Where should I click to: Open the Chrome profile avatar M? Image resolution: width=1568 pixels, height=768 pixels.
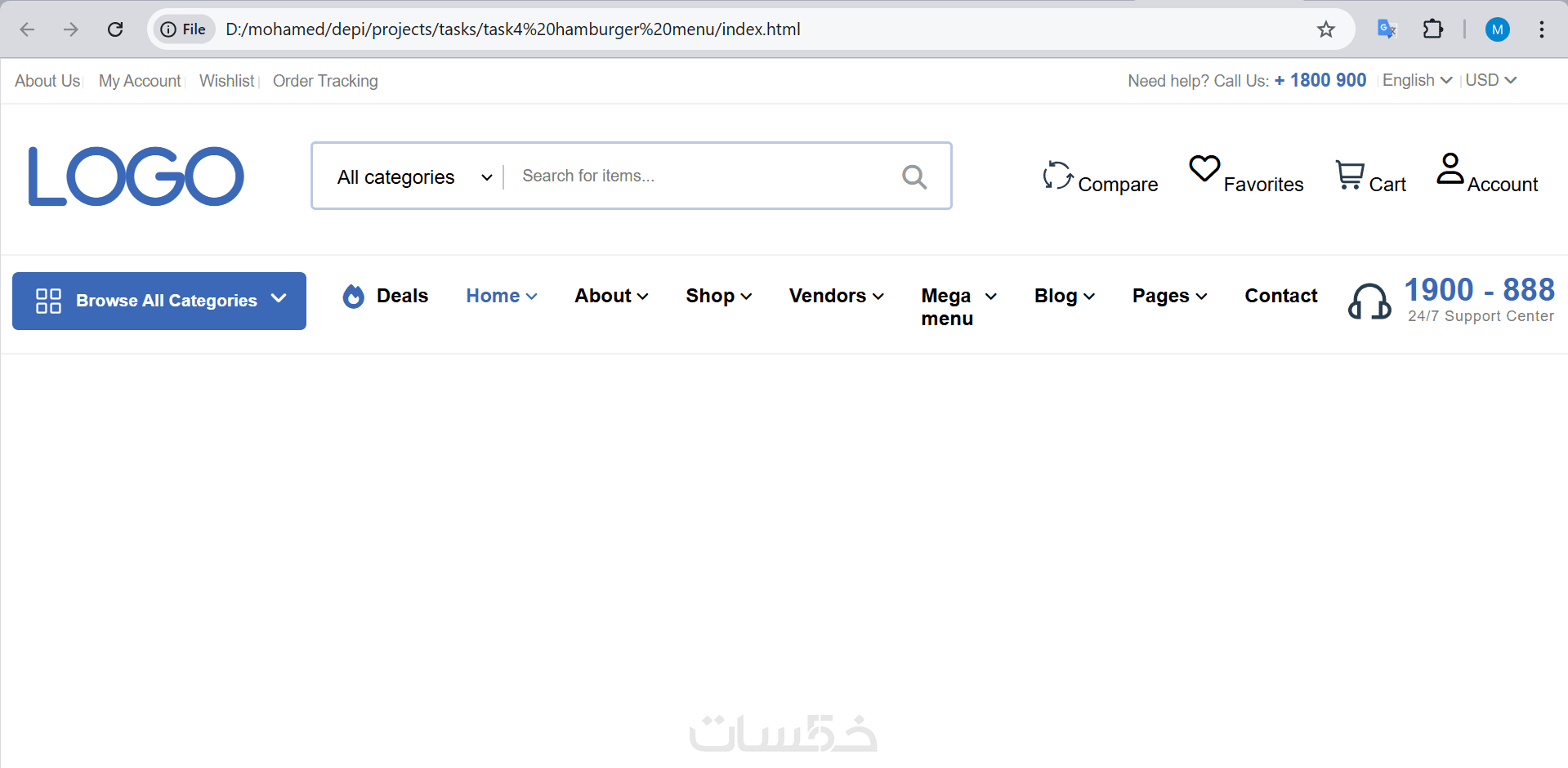click(1497, 29)
